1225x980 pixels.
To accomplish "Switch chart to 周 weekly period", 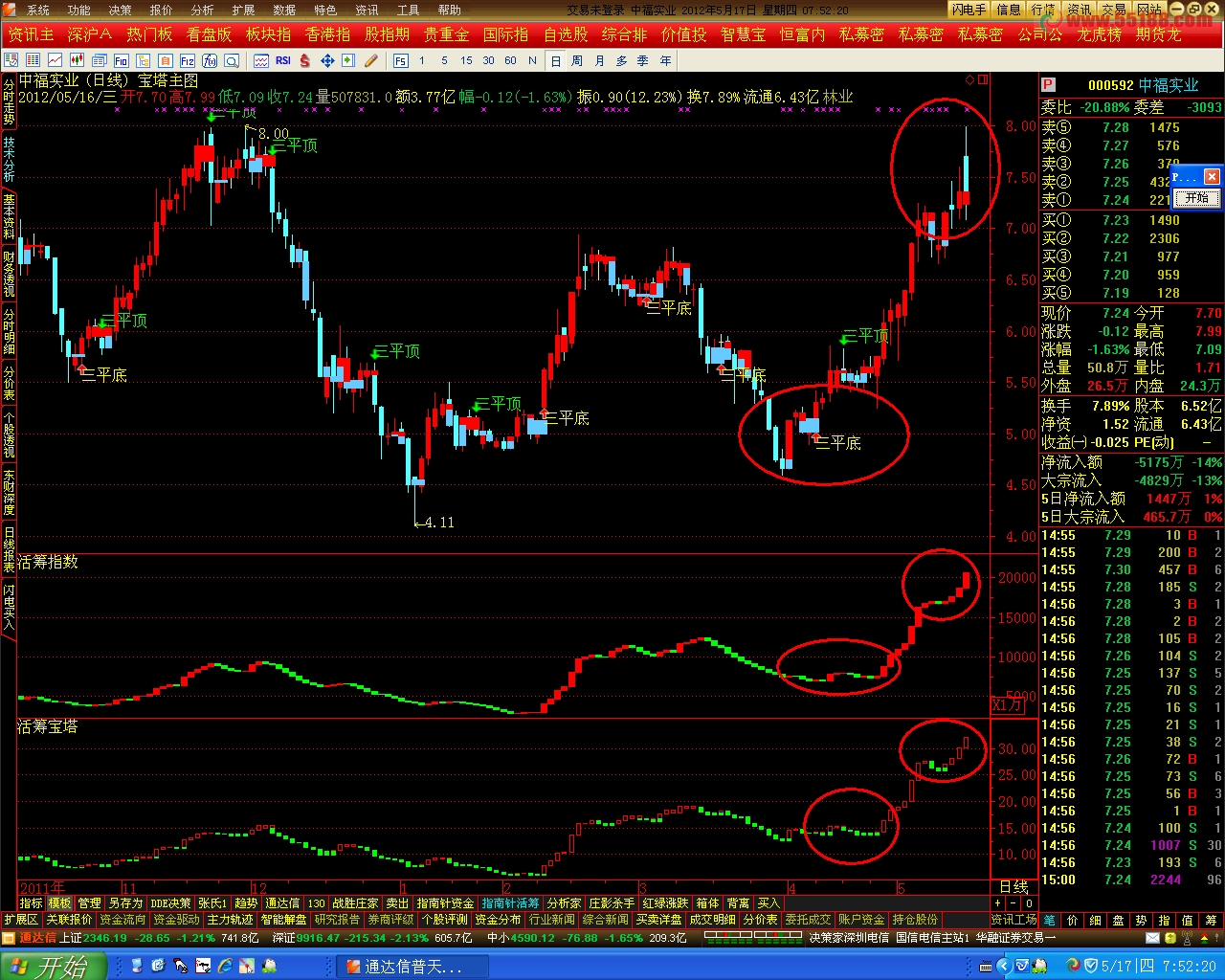I will click(576, 60).
